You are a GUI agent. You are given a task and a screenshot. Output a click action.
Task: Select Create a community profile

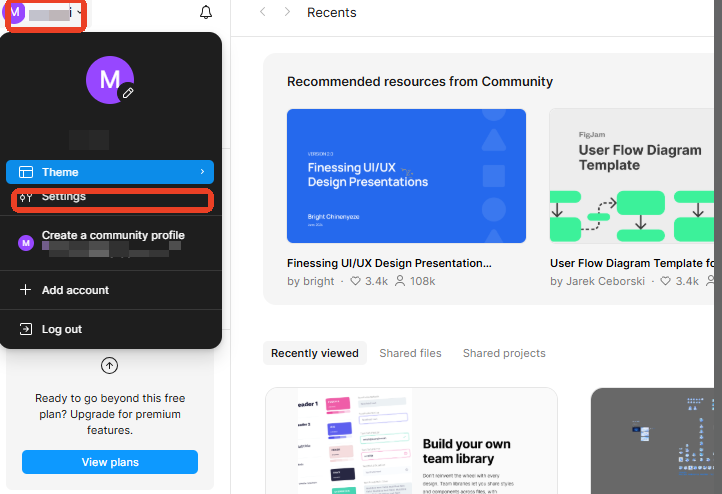[x=110, y=243]
